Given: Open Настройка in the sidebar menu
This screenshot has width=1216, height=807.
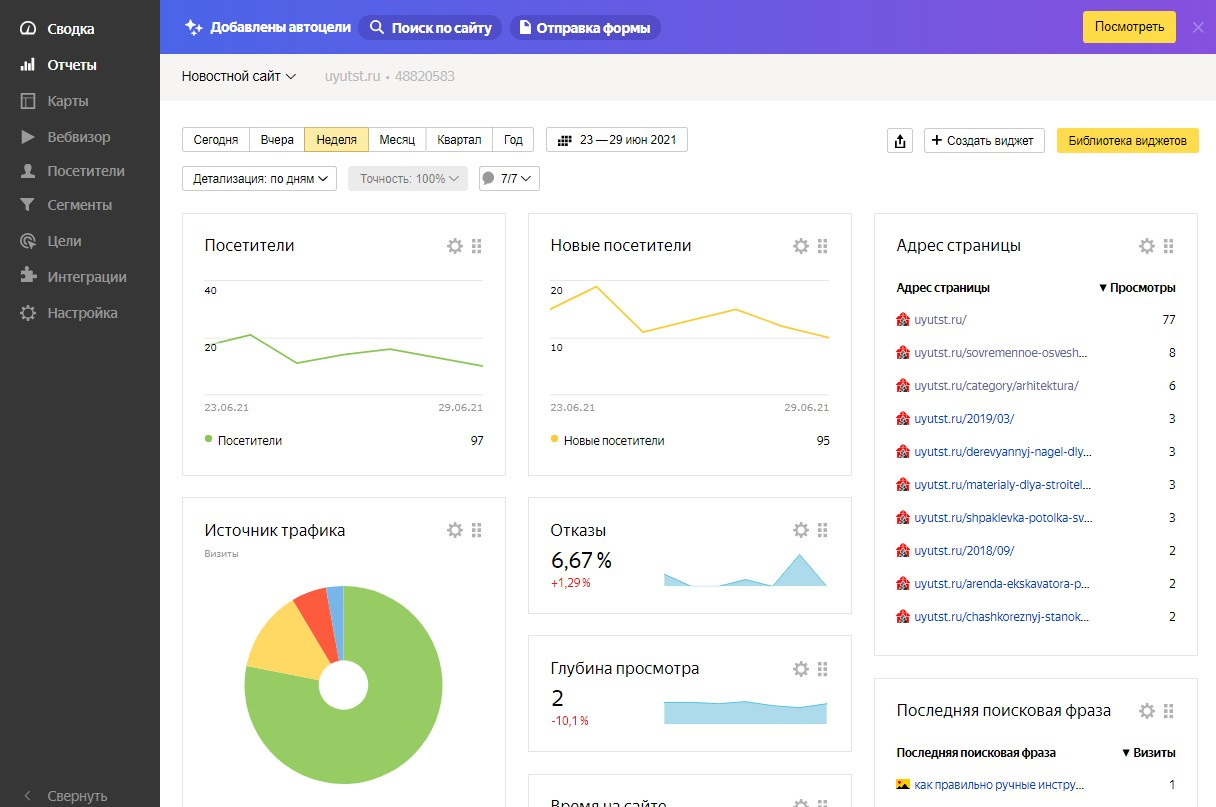Looking at the screenshot, I should (82, 313).
